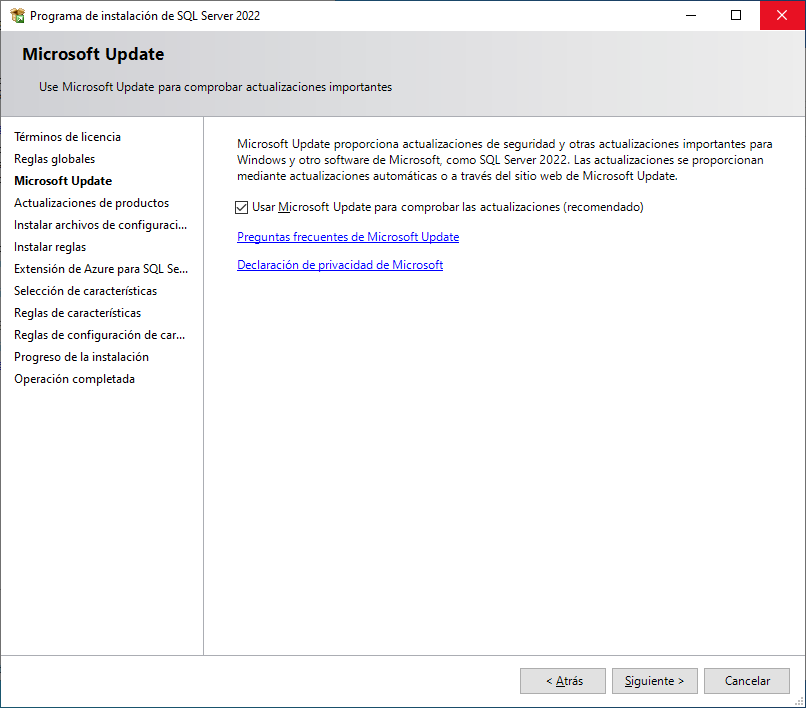Screen dimensions: 806x708
Task: Select Reglas globales step
Action: click(54, 159)
